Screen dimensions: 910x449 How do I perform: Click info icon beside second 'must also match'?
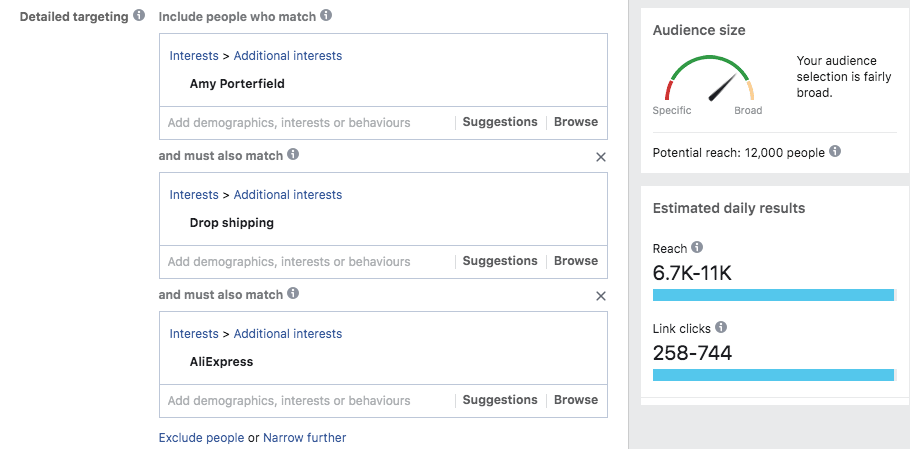[x=294, y=294]
